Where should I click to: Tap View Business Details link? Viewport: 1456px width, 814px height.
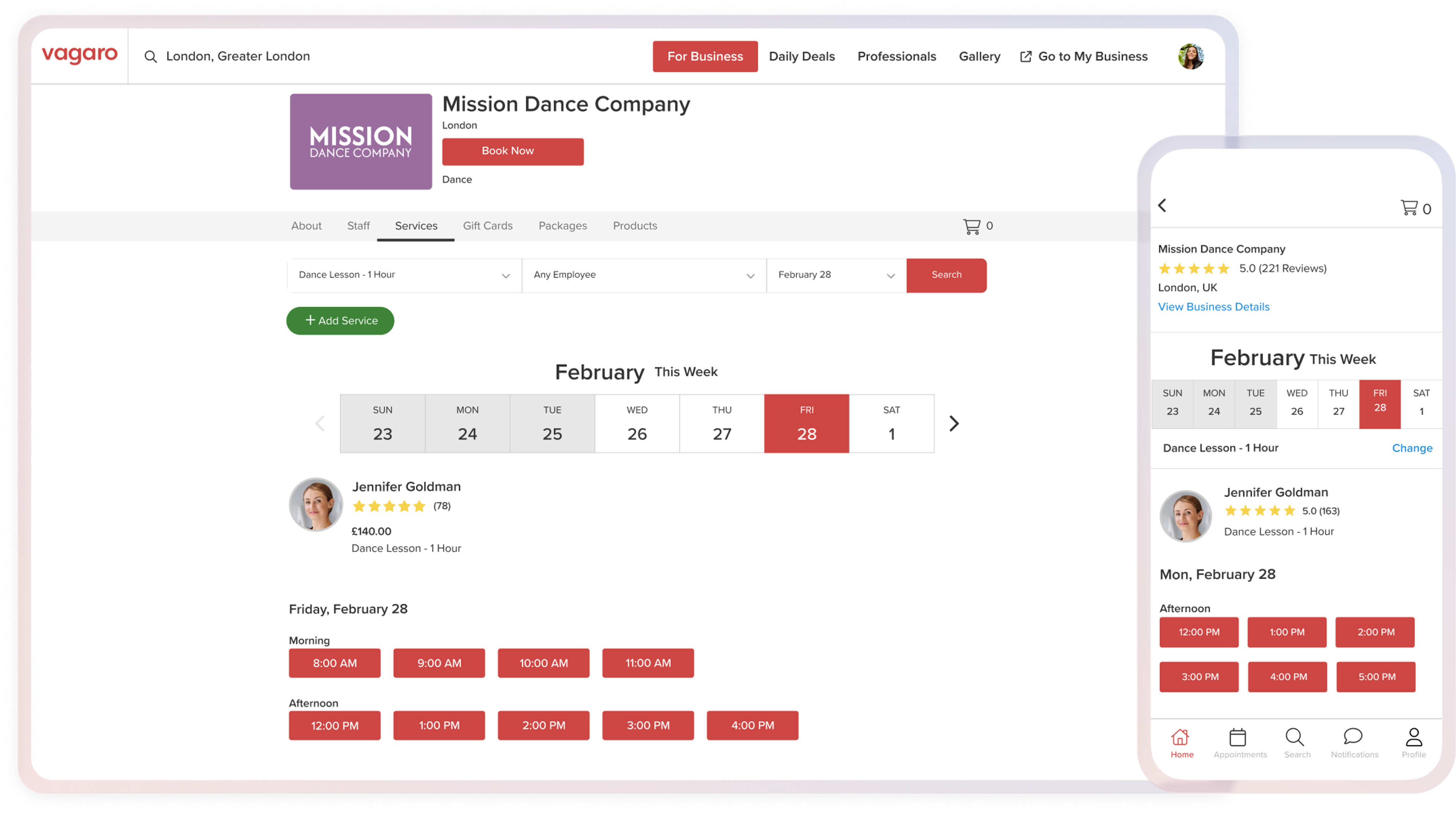click(1213, 307)
